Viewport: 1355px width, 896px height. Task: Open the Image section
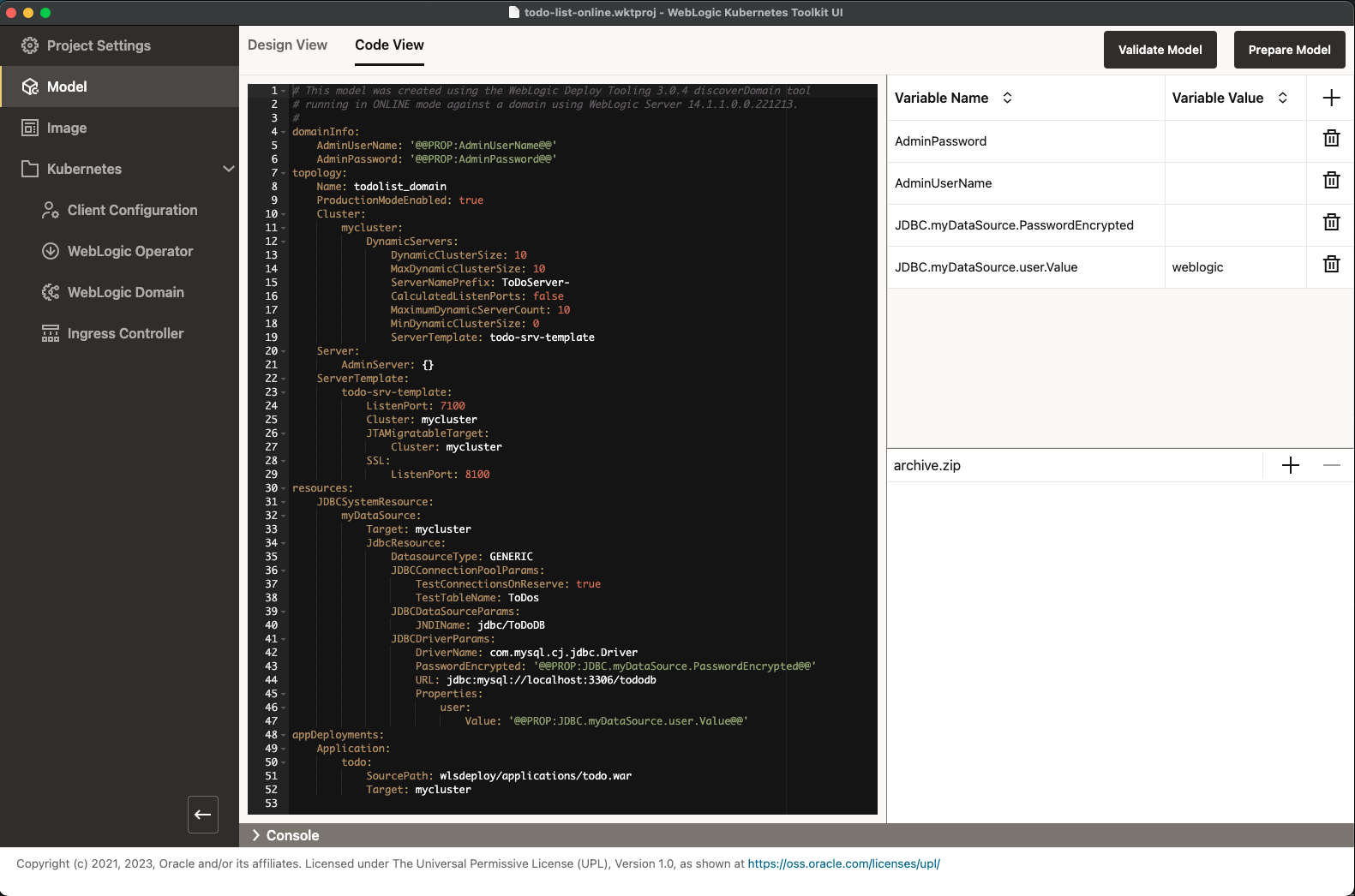[67, 128]
